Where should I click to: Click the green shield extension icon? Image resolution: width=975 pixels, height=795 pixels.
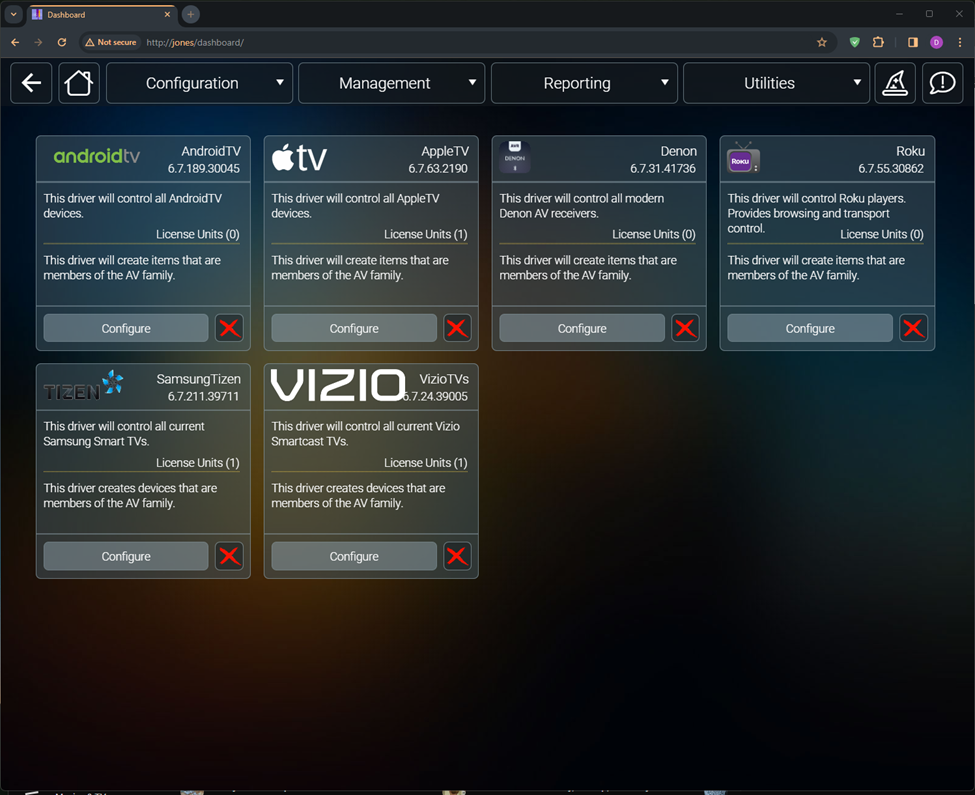[x=854, y=42]
